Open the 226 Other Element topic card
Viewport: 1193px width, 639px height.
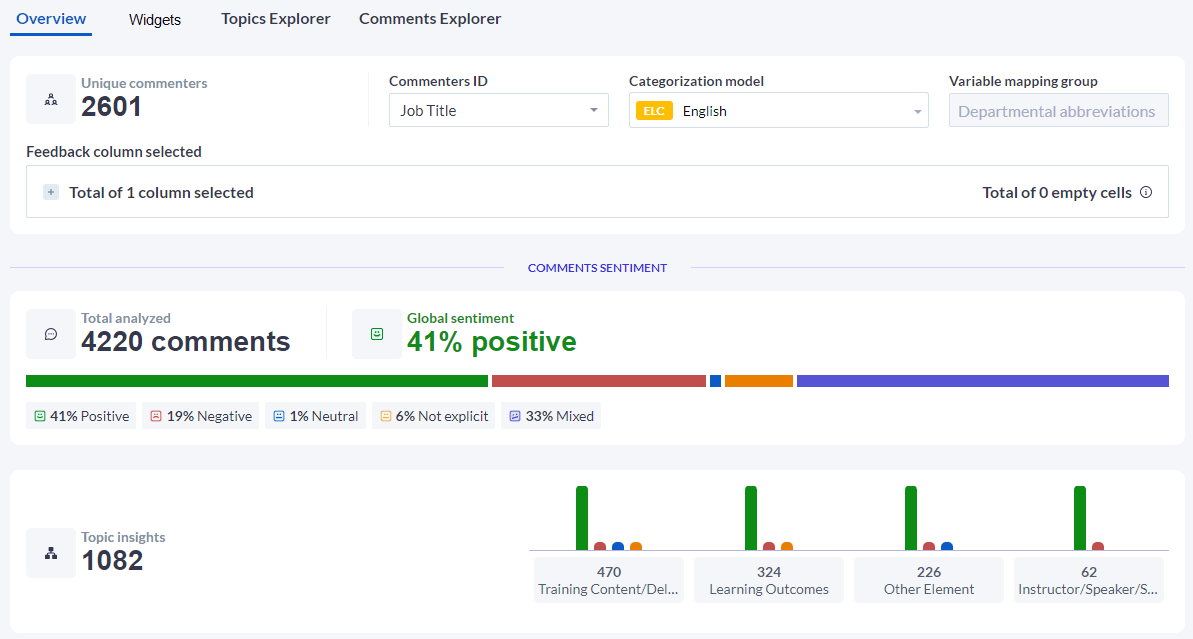coord(929,580)
